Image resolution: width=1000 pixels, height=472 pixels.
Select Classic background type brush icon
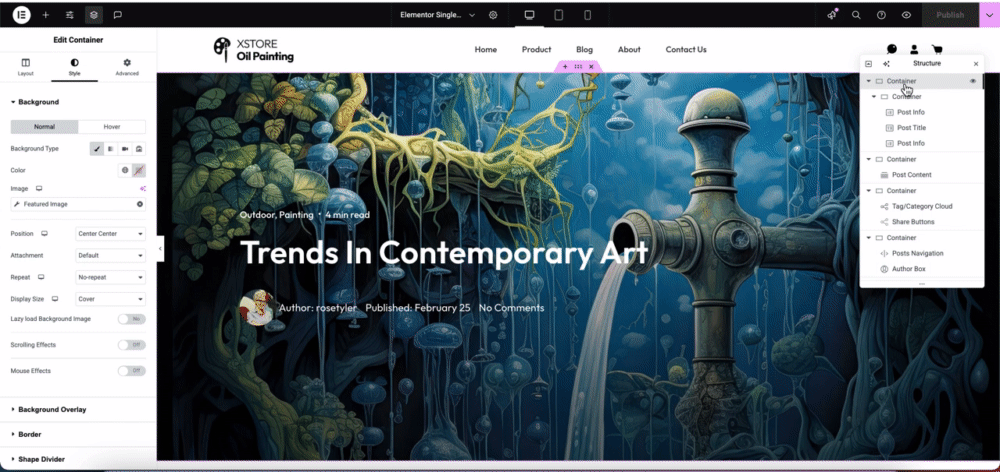pyautogui.click(x=97, y=149)
